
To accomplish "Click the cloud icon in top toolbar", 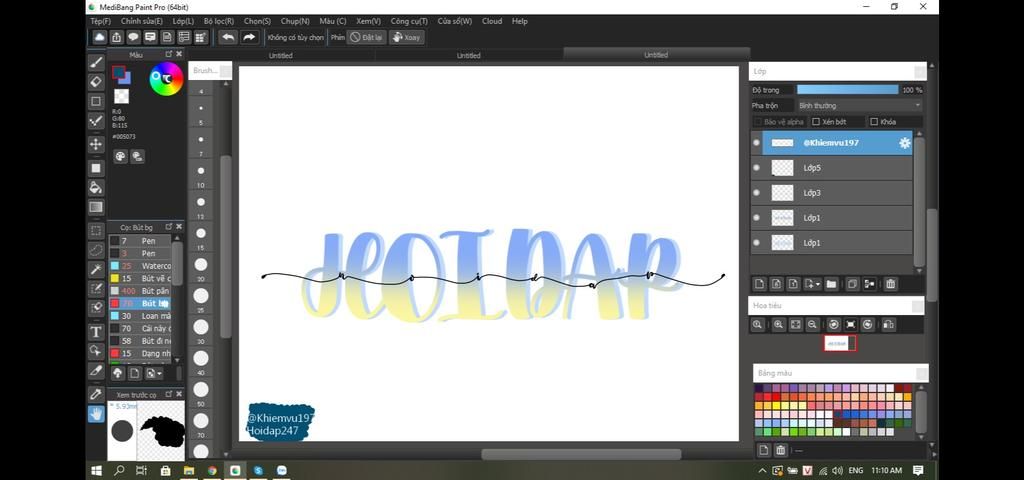I will (99, 37).
